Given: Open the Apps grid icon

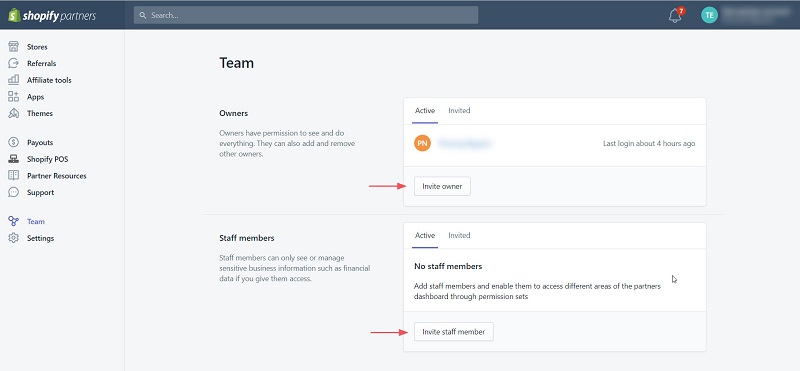Looking at the screenshot, I should pos(14,96).
